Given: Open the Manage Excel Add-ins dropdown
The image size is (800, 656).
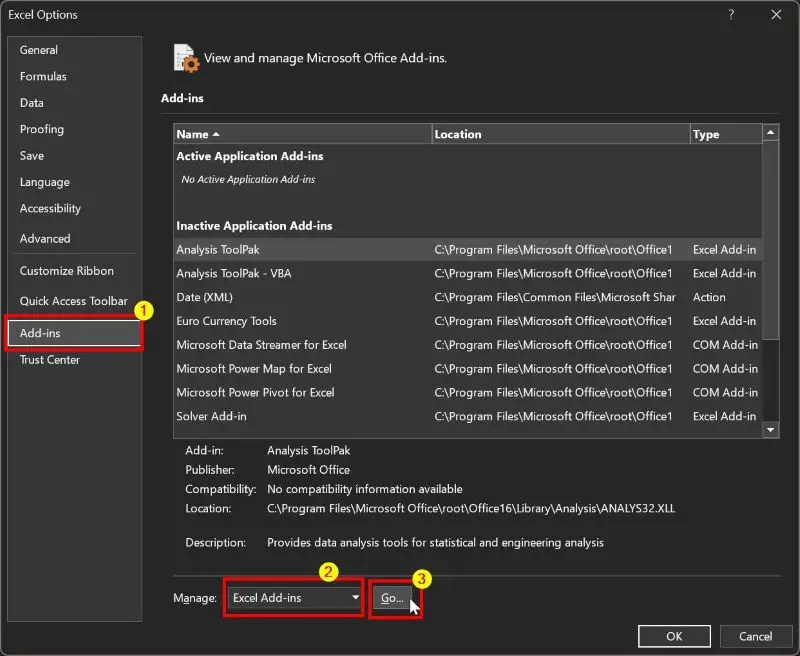Looking at the screenshot, I should pos(293,598).
